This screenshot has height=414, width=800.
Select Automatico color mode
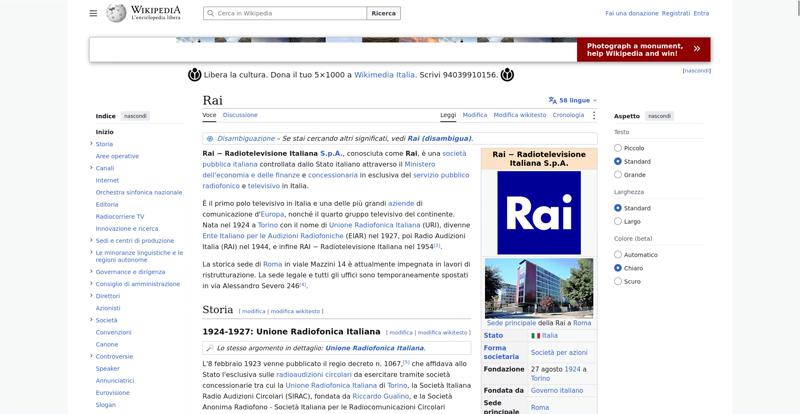(618, 255)
